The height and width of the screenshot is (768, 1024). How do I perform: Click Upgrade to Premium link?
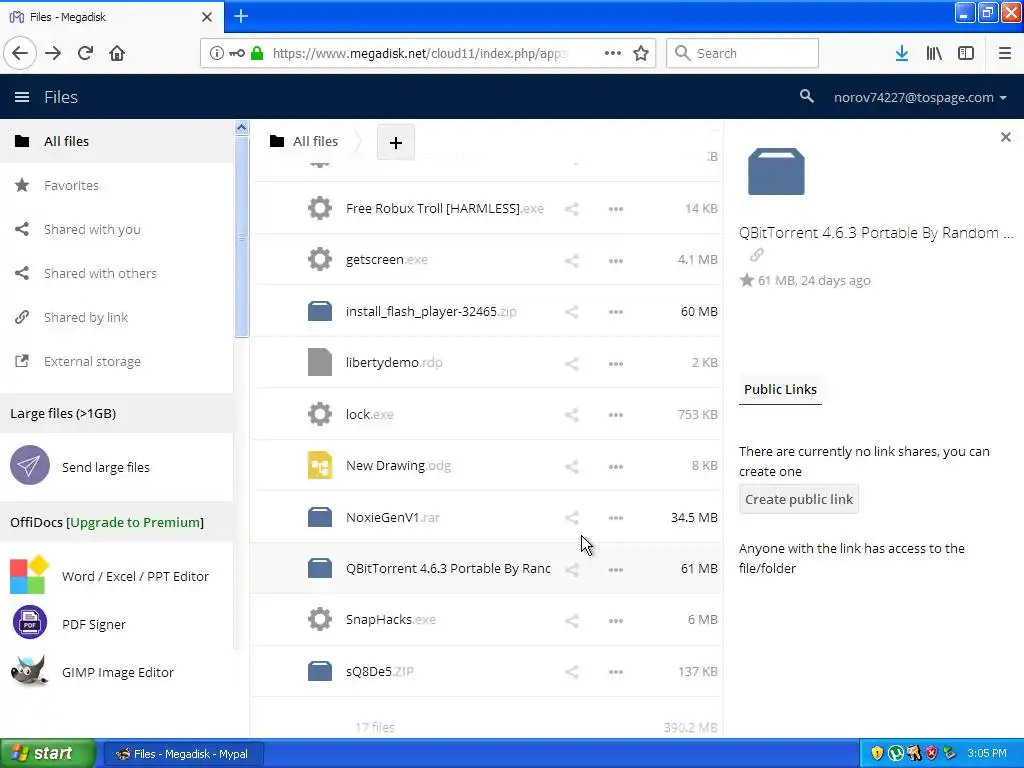[136, 522]
